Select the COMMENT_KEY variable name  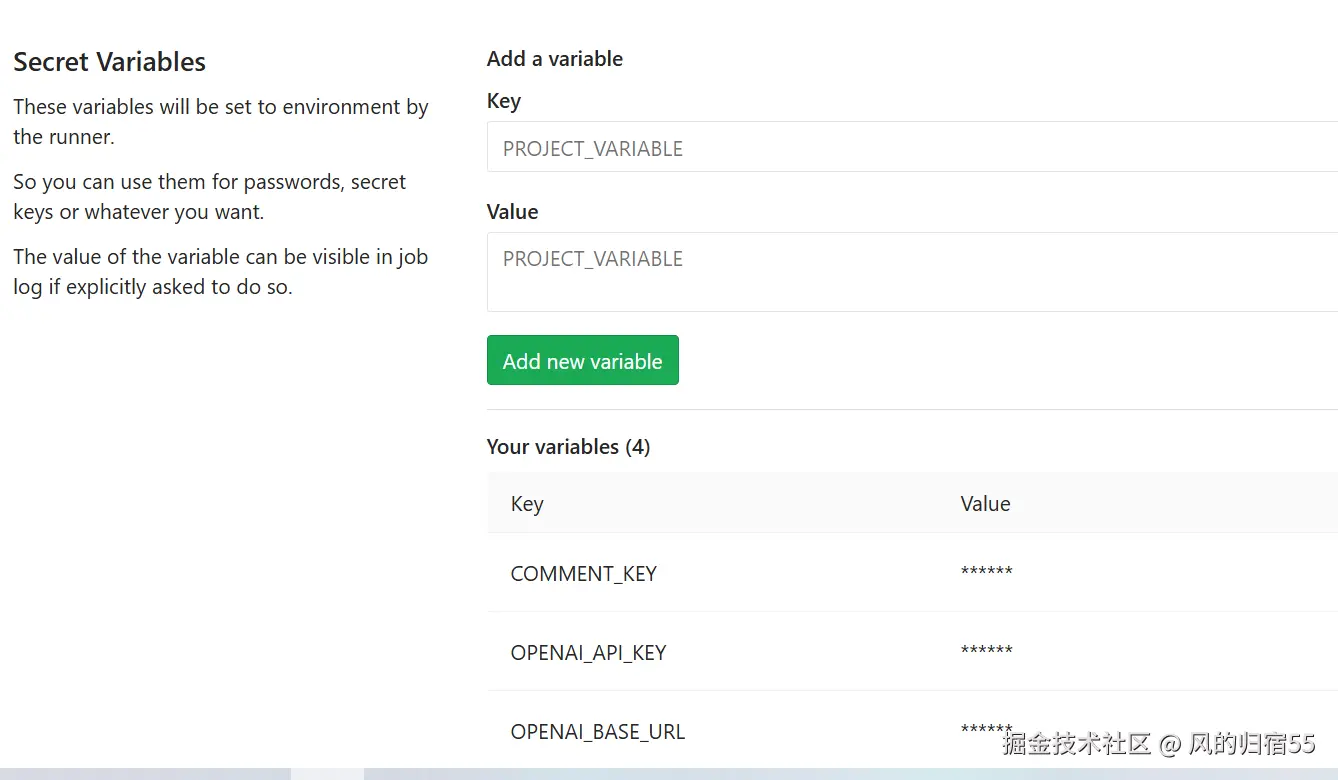click(583, 574)
